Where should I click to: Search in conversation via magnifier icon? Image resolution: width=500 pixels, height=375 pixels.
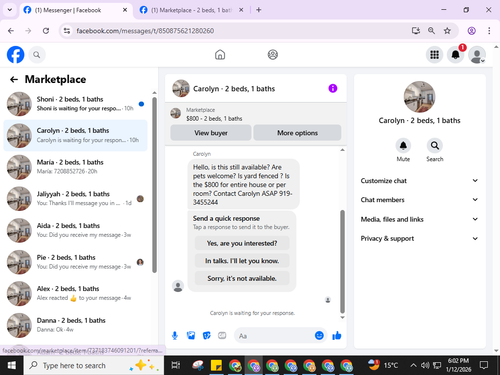pyautogui.click(x=435, y=146)
